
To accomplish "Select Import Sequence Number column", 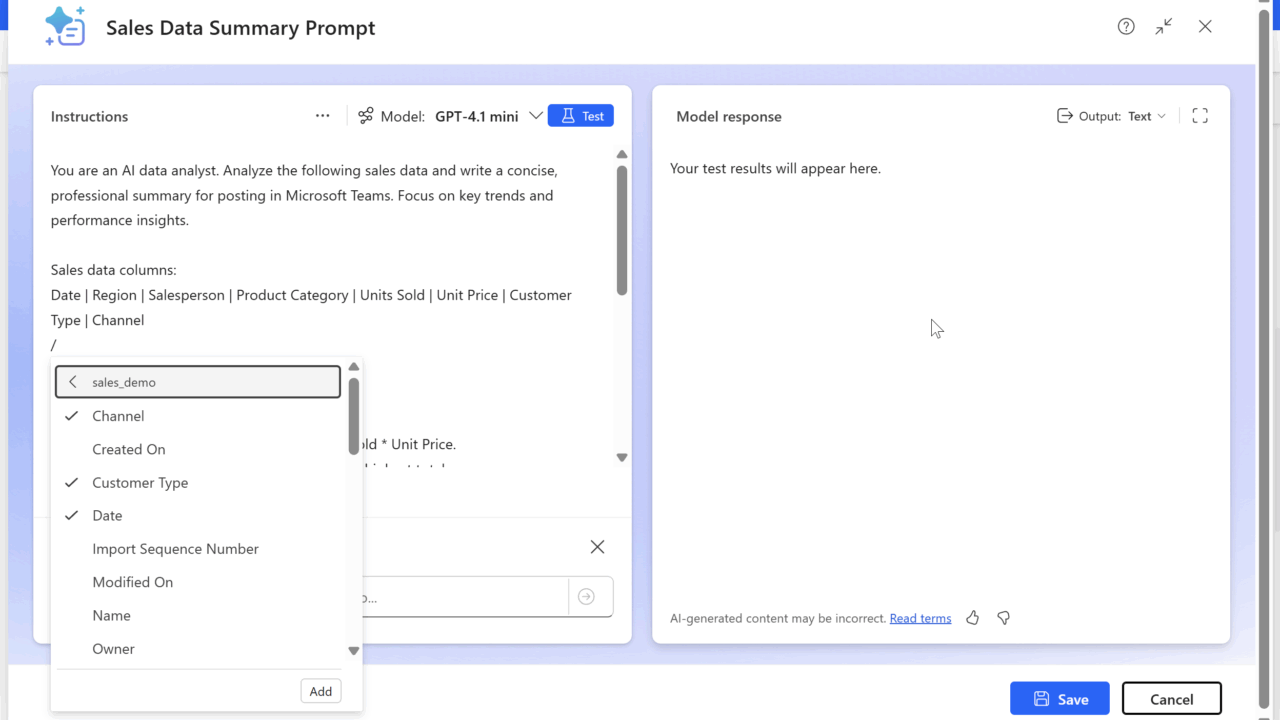I will [x=175, y=549].
